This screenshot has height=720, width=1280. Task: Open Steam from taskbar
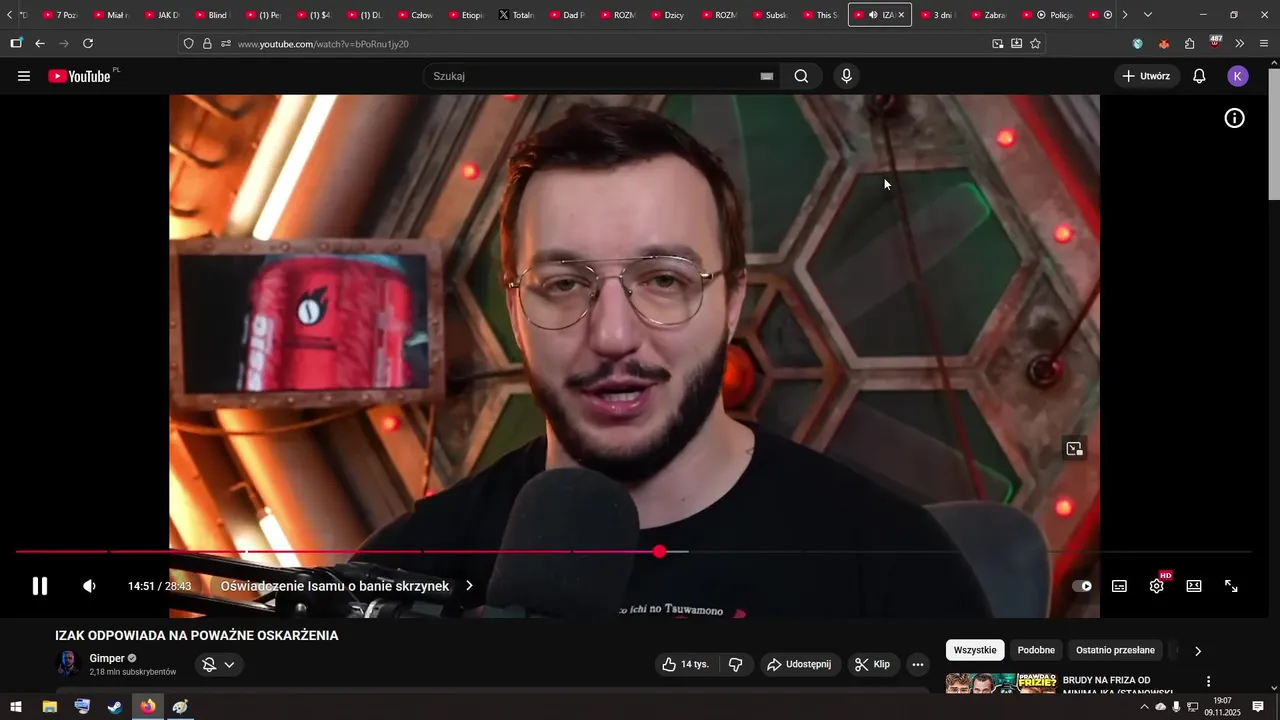click(x=115, y=707)
